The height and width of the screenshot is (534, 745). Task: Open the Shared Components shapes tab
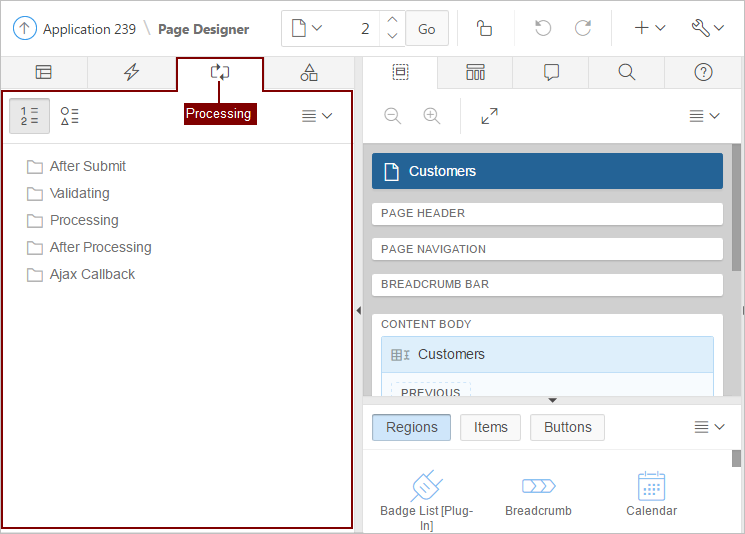click(x=309, y=72)
